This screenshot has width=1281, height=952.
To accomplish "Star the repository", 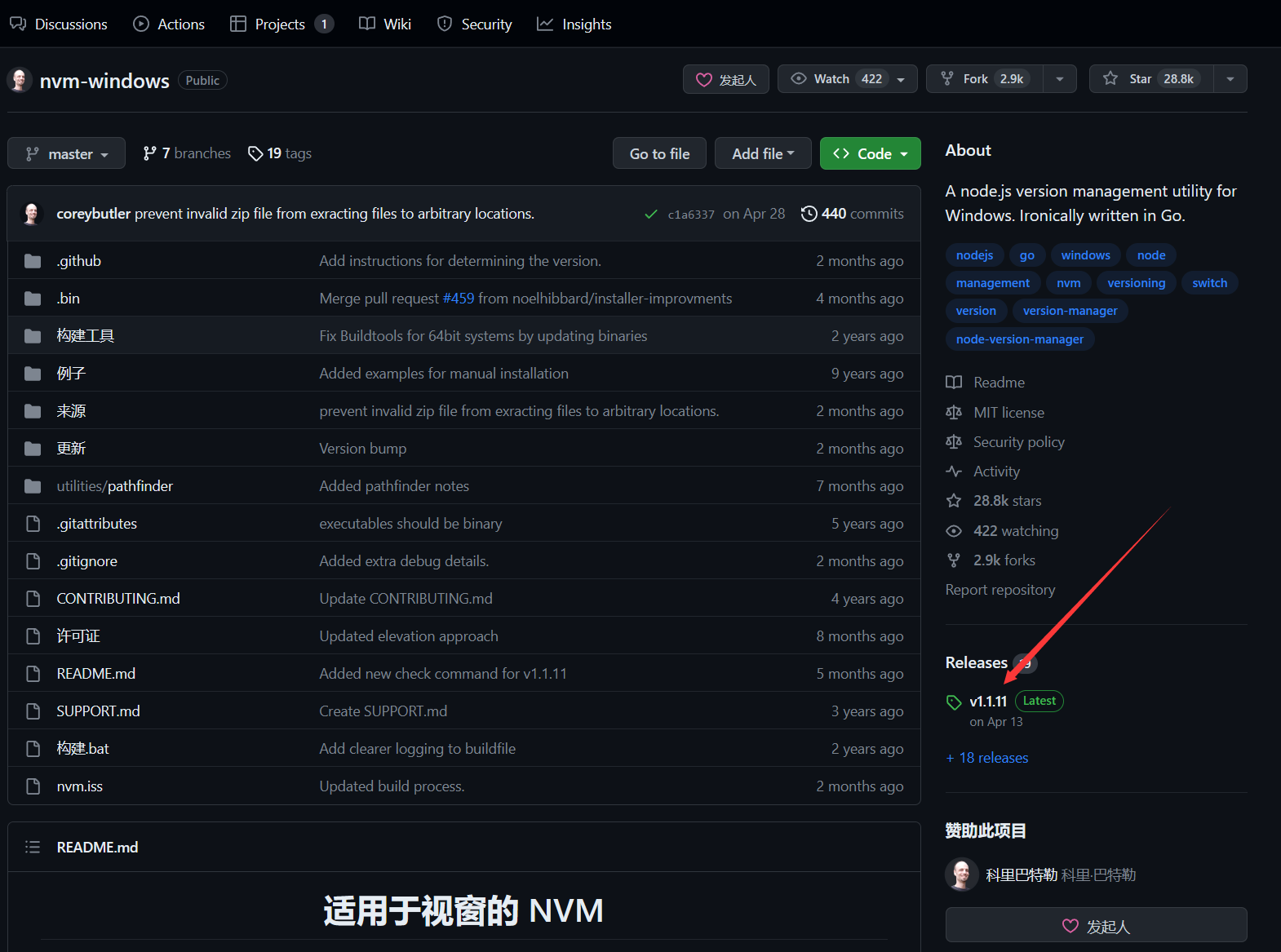I will (1151, 79).
